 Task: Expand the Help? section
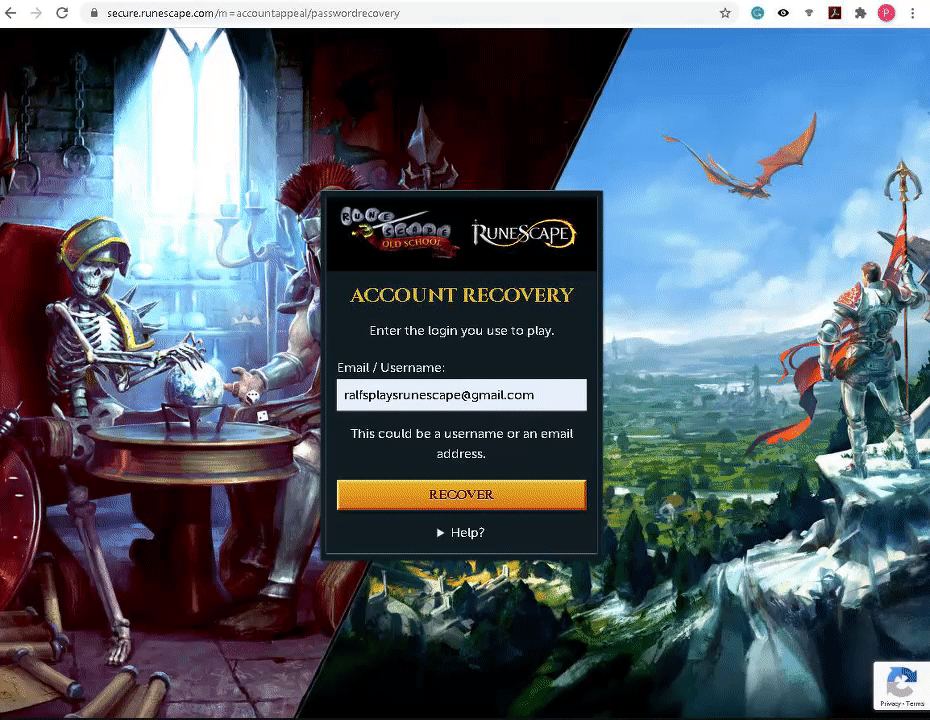(x=461, y=533)
